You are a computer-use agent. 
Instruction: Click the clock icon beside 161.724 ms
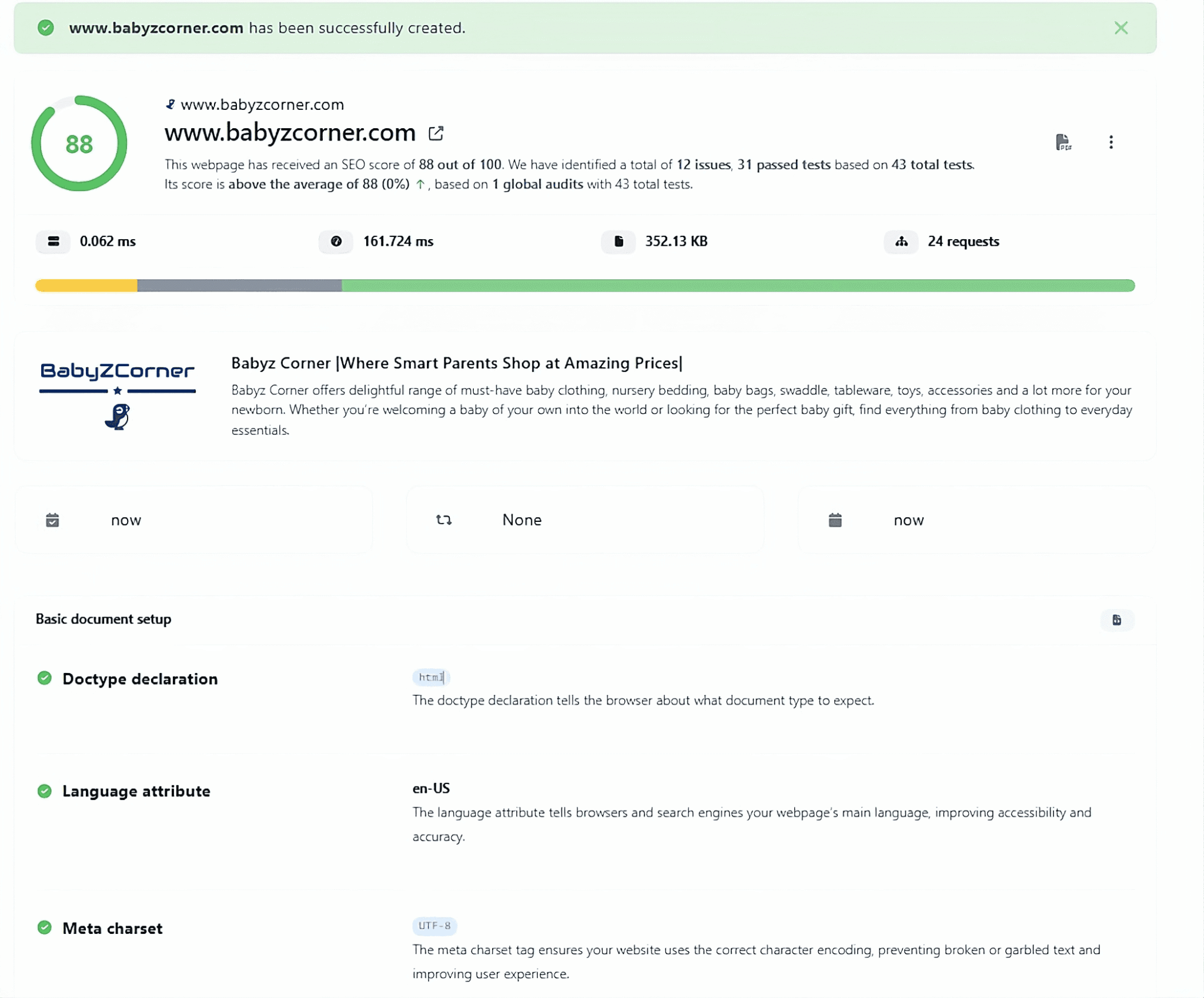336,242
